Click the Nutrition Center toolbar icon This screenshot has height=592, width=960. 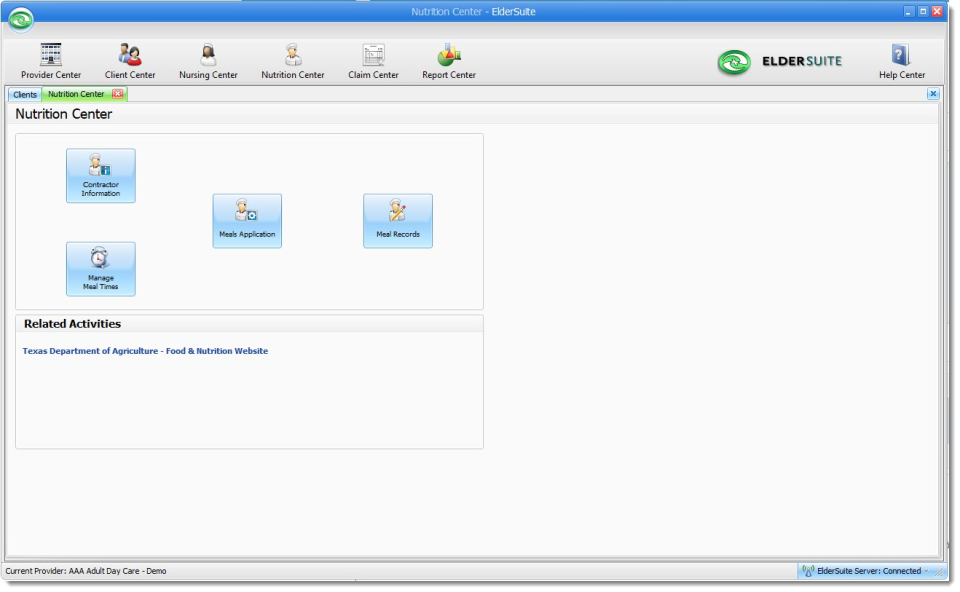click(292, 58)
